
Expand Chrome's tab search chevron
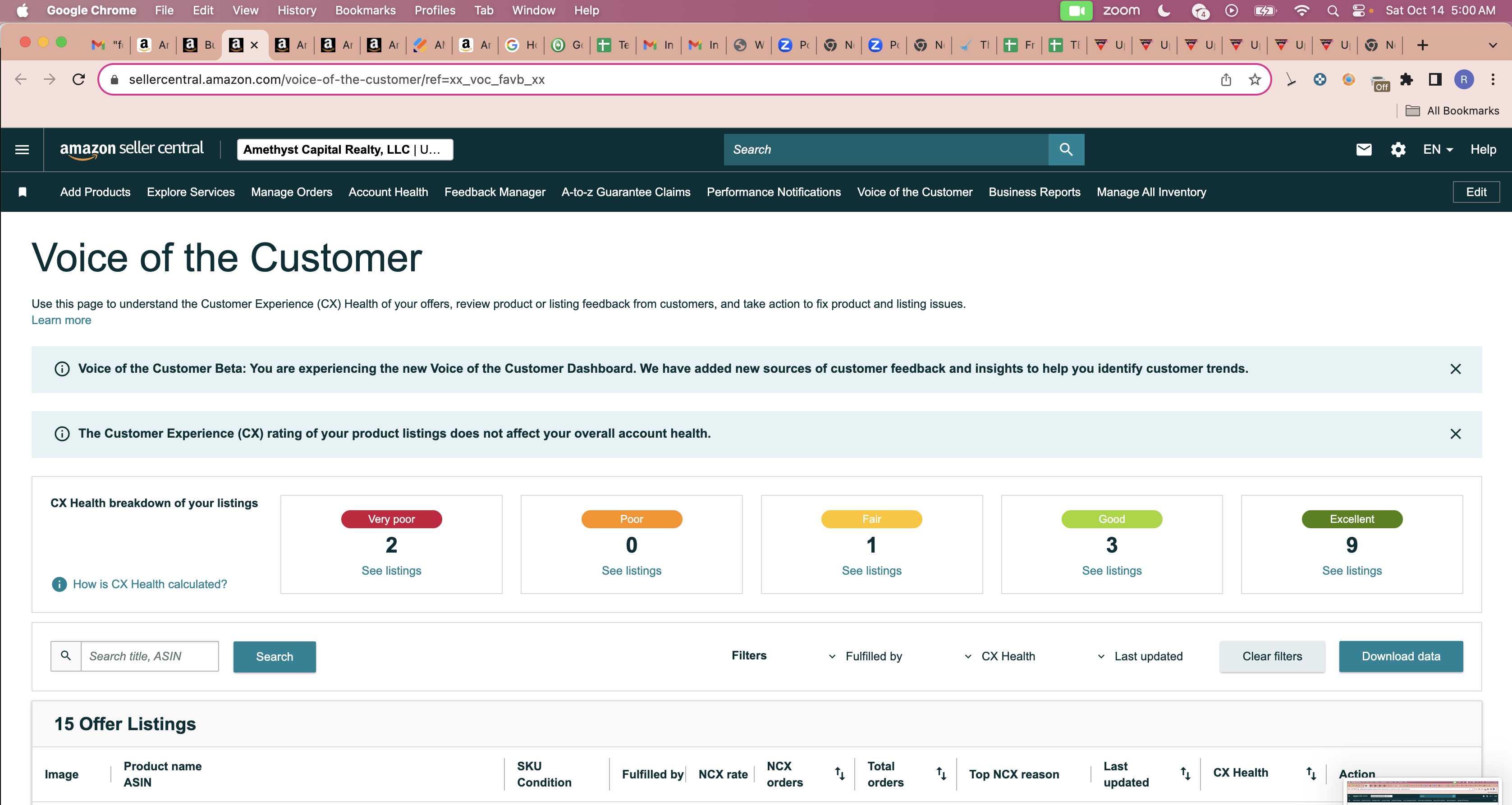[x=1493, y=45]
